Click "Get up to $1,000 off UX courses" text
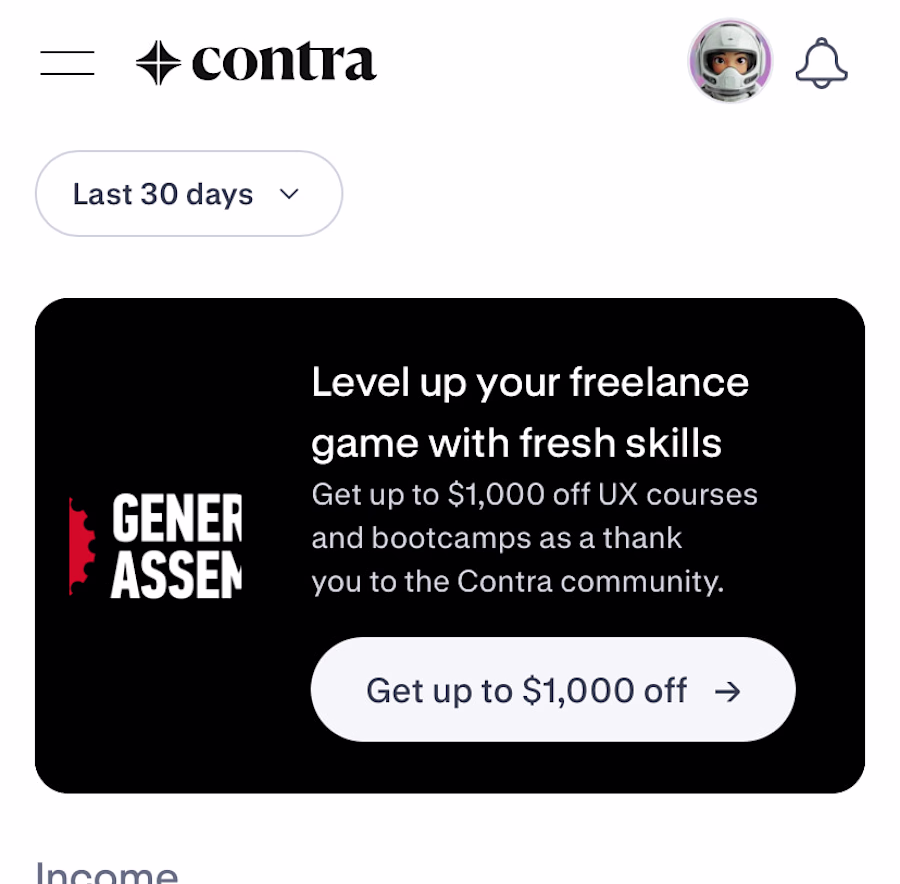 click(x=534, y=494)
